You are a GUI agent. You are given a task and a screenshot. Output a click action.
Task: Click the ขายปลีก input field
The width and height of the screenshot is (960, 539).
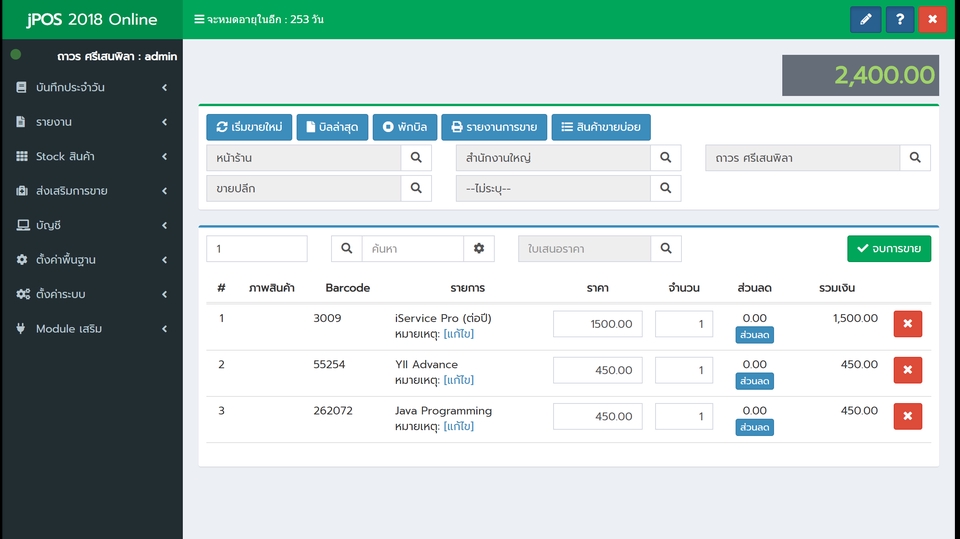(x=304, y=188)
